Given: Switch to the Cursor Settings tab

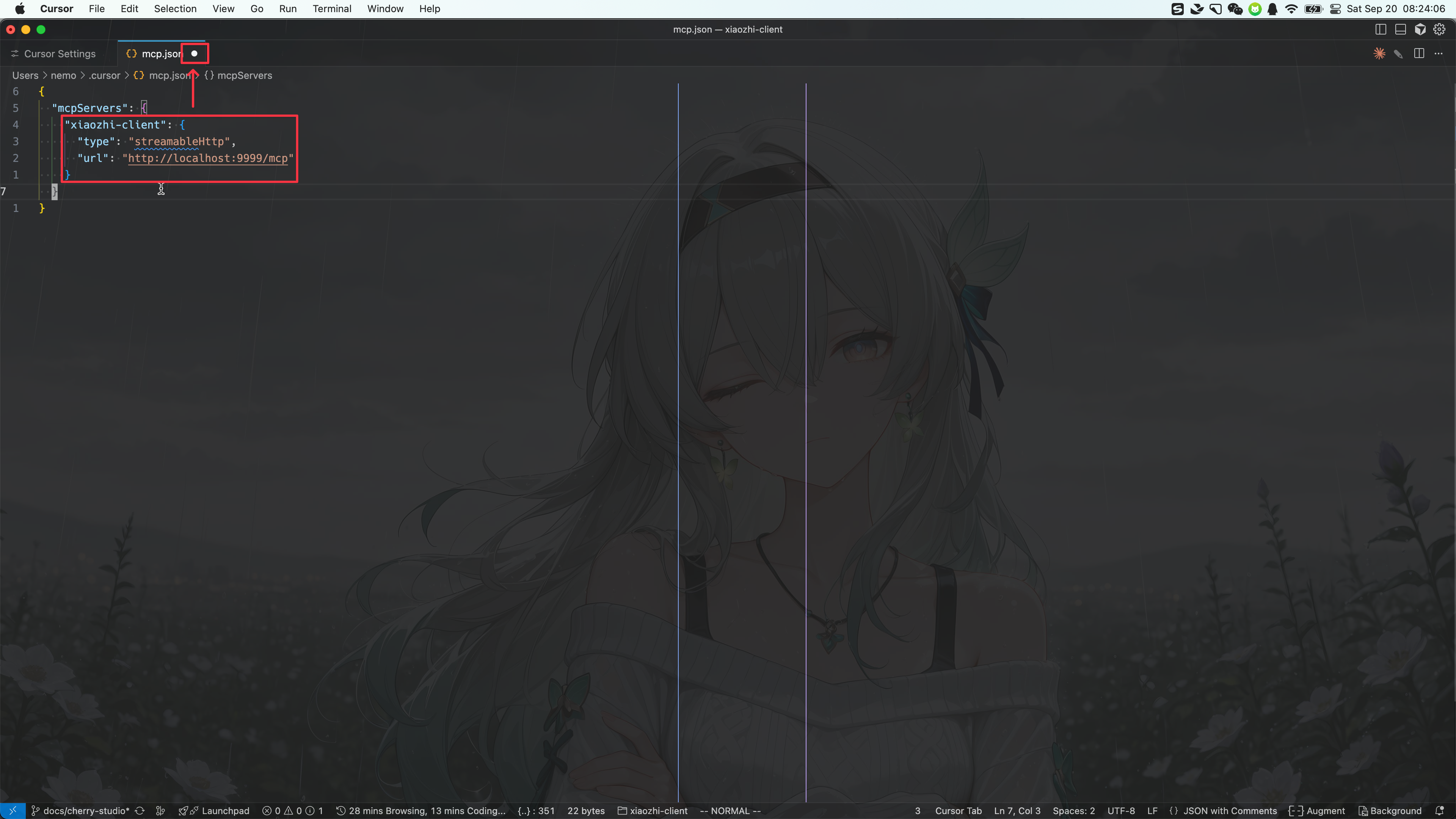Looking at the screenshot, I should (60, 54).
